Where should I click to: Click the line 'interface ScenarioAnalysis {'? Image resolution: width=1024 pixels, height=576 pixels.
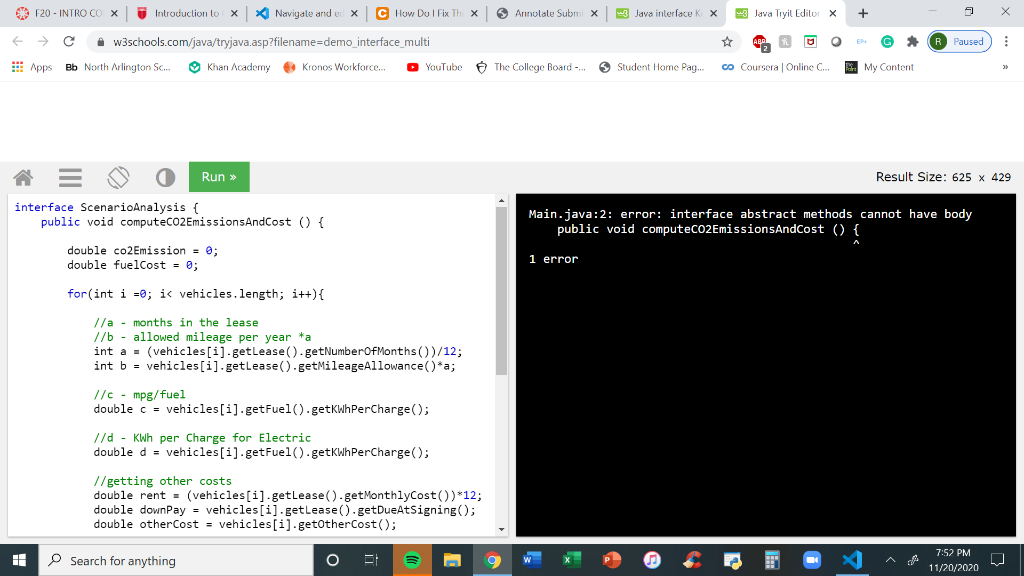(x=106, y=207)
